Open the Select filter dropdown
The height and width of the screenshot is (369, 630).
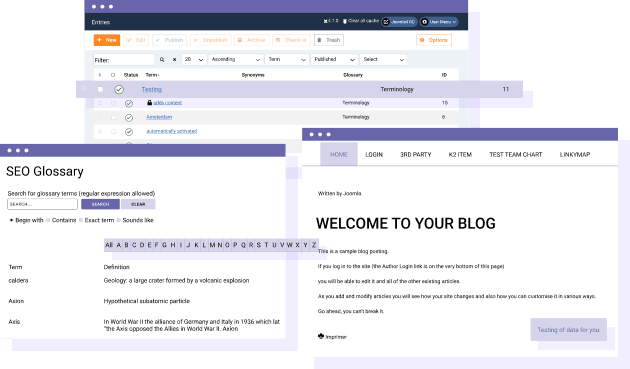383,59
